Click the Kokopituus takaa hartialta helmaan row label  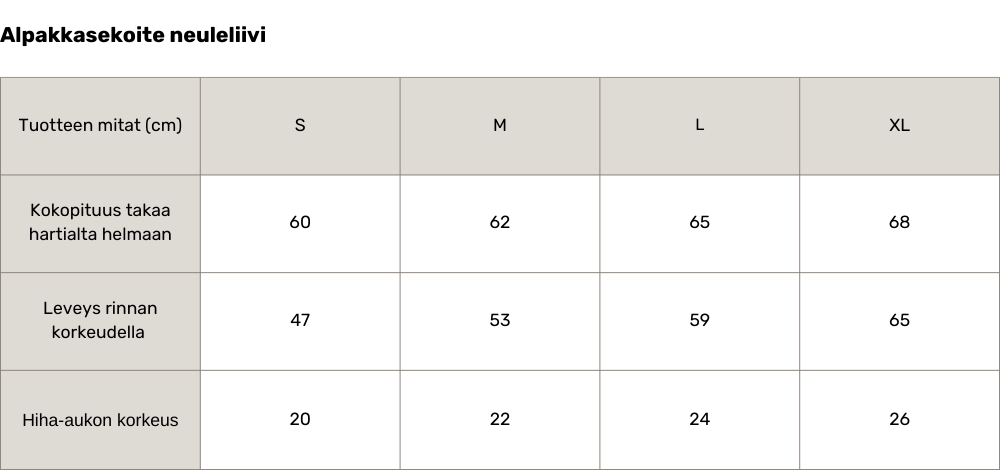pyautogui.click(x=100, y=222)
